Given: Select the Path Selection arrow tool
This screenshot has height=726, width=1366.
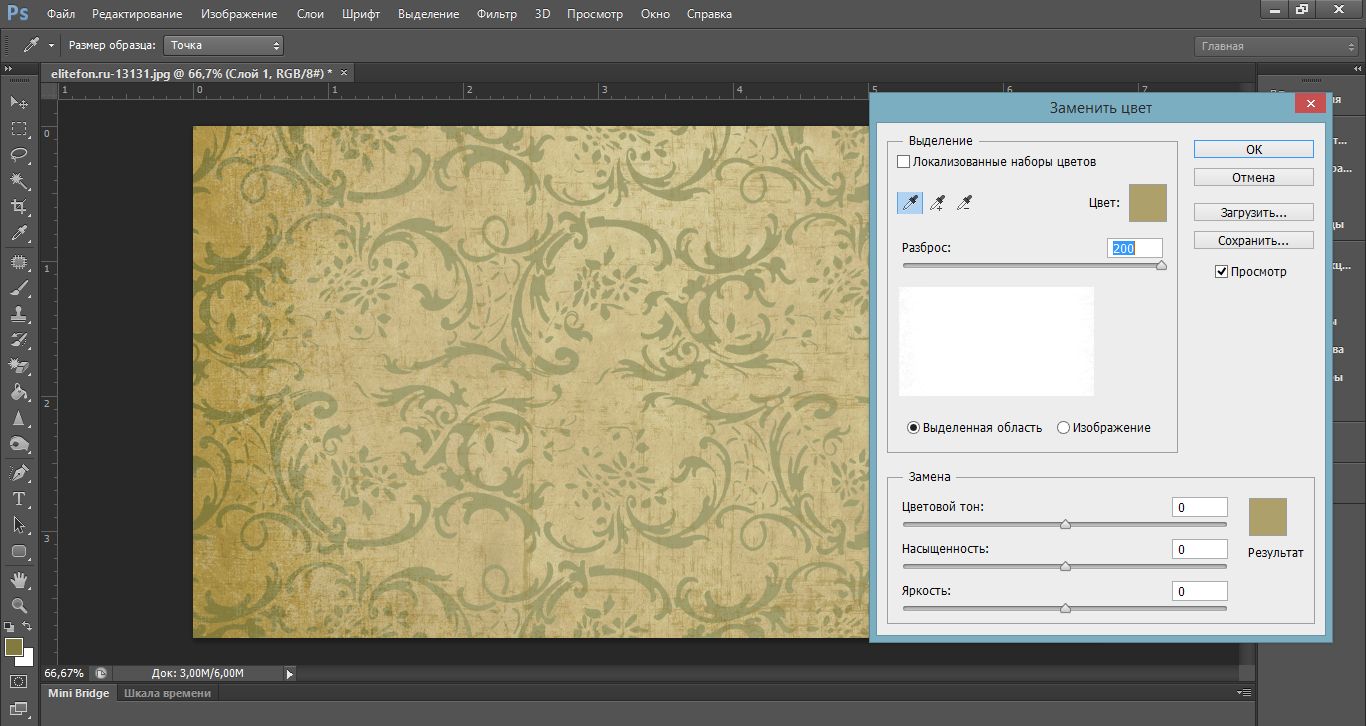Looking at the screenshot, I should [x=19, y=524].
